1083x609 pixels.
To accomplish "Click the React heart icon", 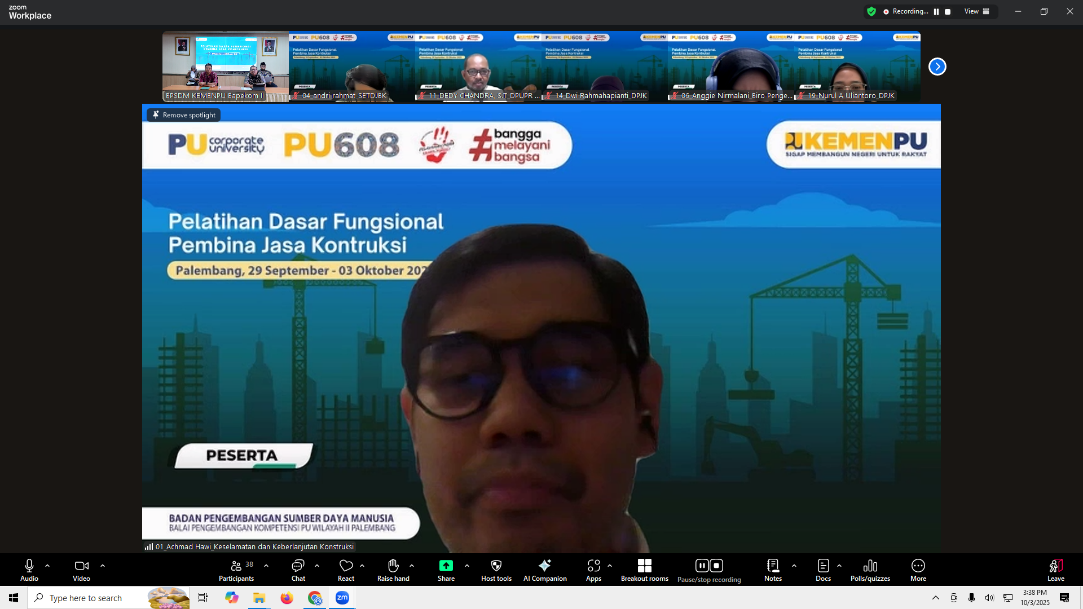I will click(x=345, y=567).
